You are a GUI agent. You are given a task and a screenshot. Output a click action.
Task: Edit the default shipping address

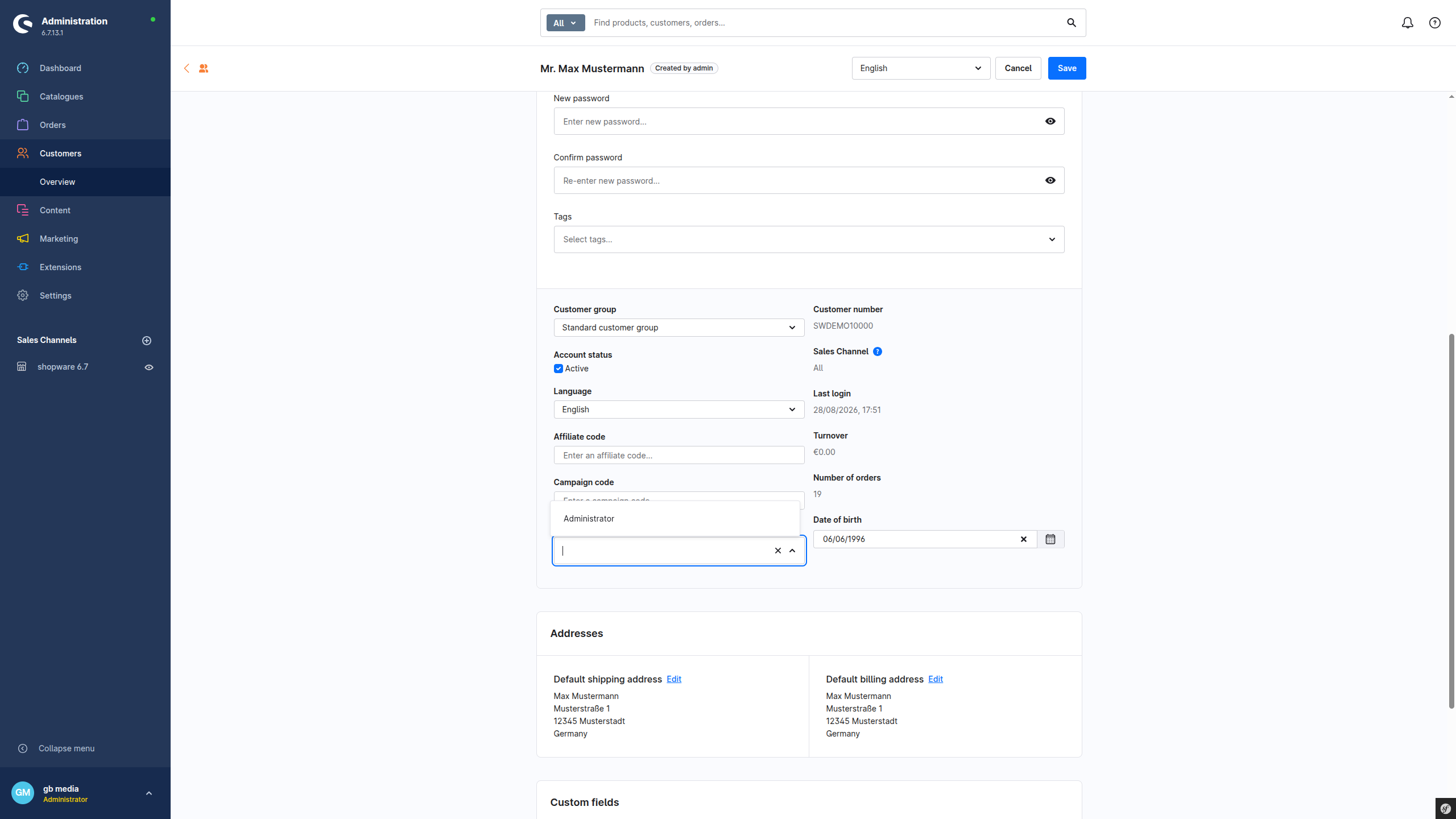tap(674, 679)
